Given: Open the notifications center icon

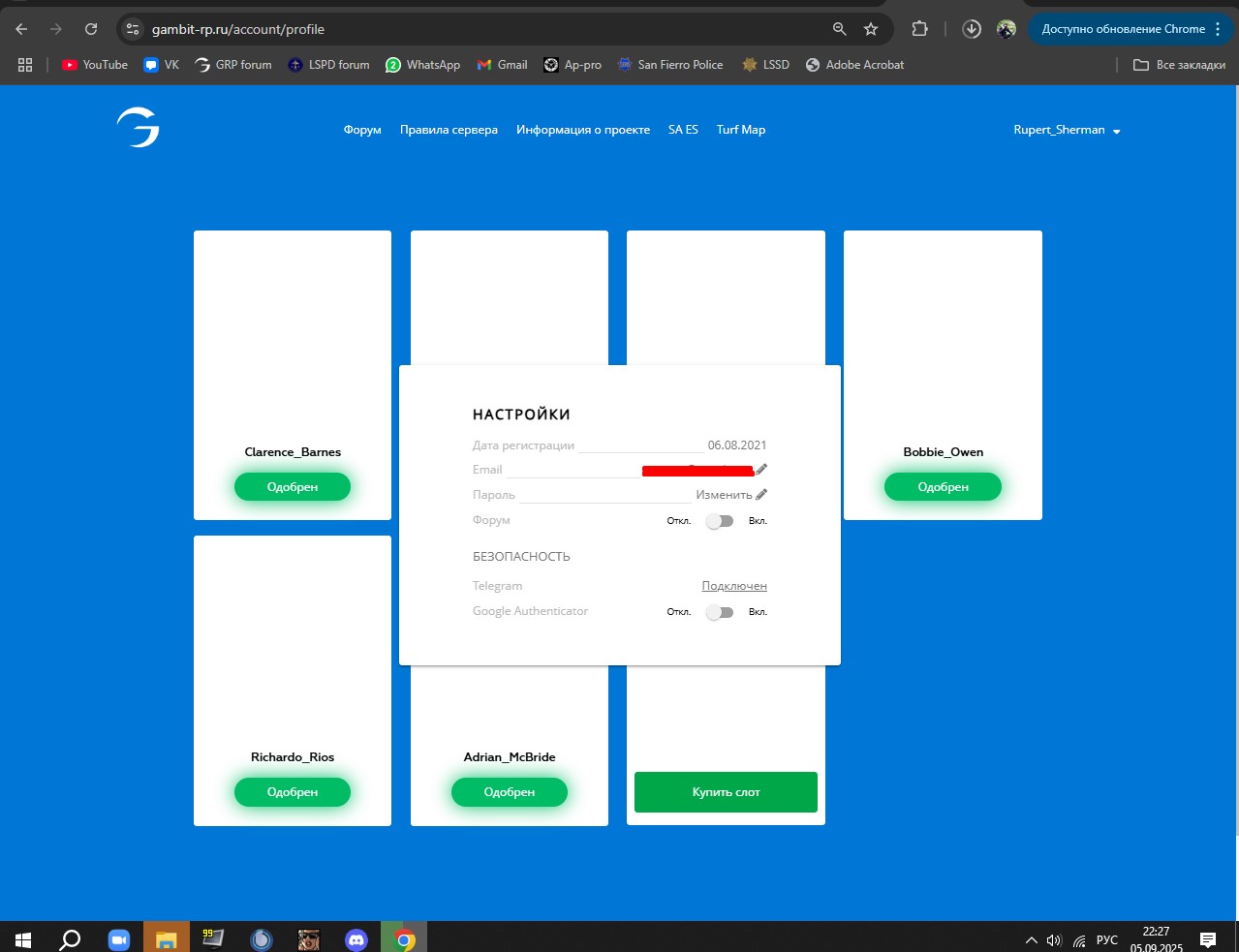Looking at the screenshot, I should pyautogui.click(x=1208, y=939).
